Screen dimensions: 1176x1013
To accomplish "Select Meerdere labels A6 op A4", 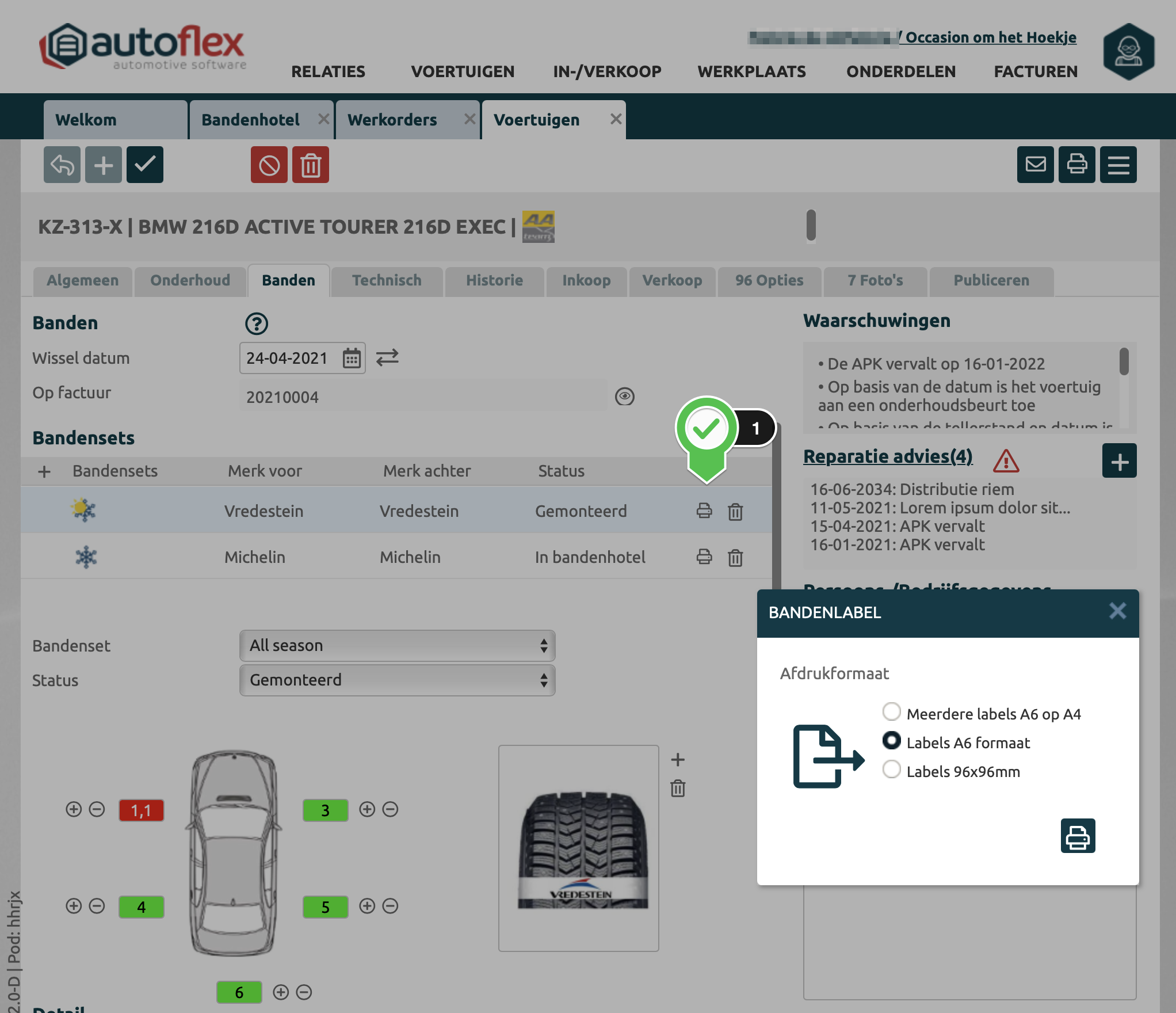I will coord(892,712).
